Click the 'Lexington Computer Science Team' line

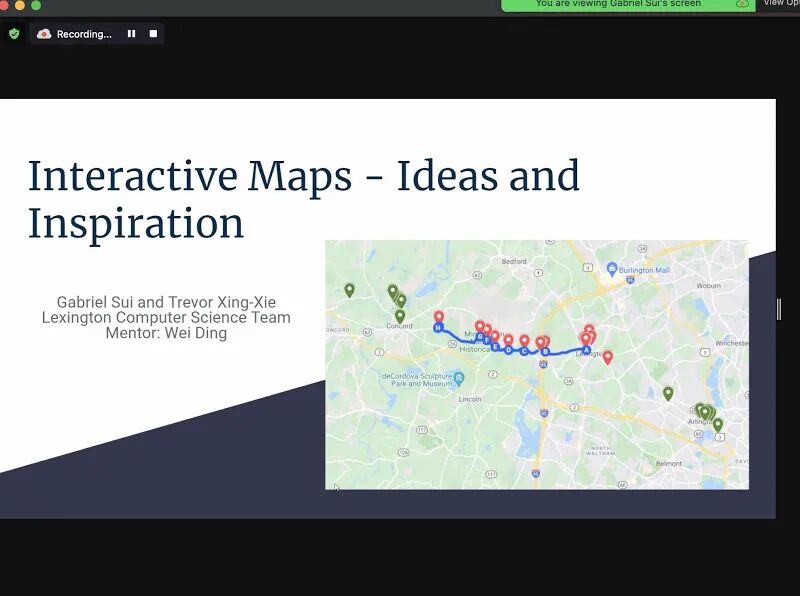point(166,317)
